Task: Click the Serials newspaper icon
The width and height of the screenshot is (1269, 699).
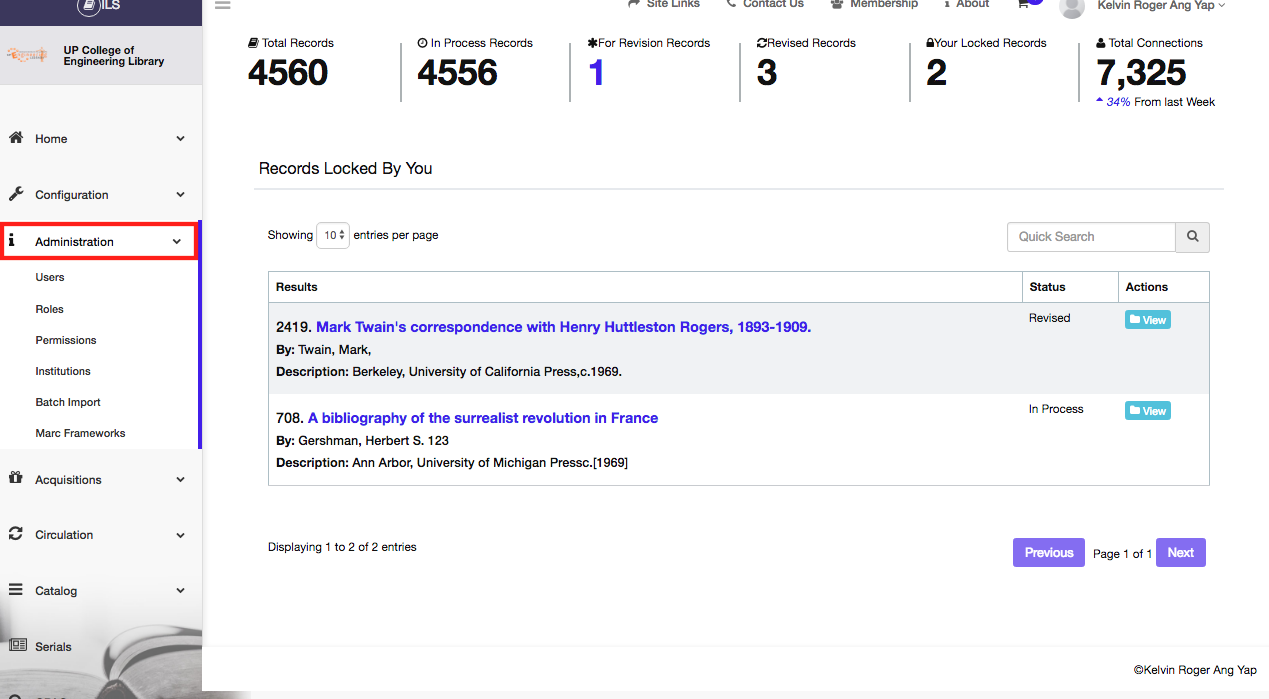Action: 17,646
